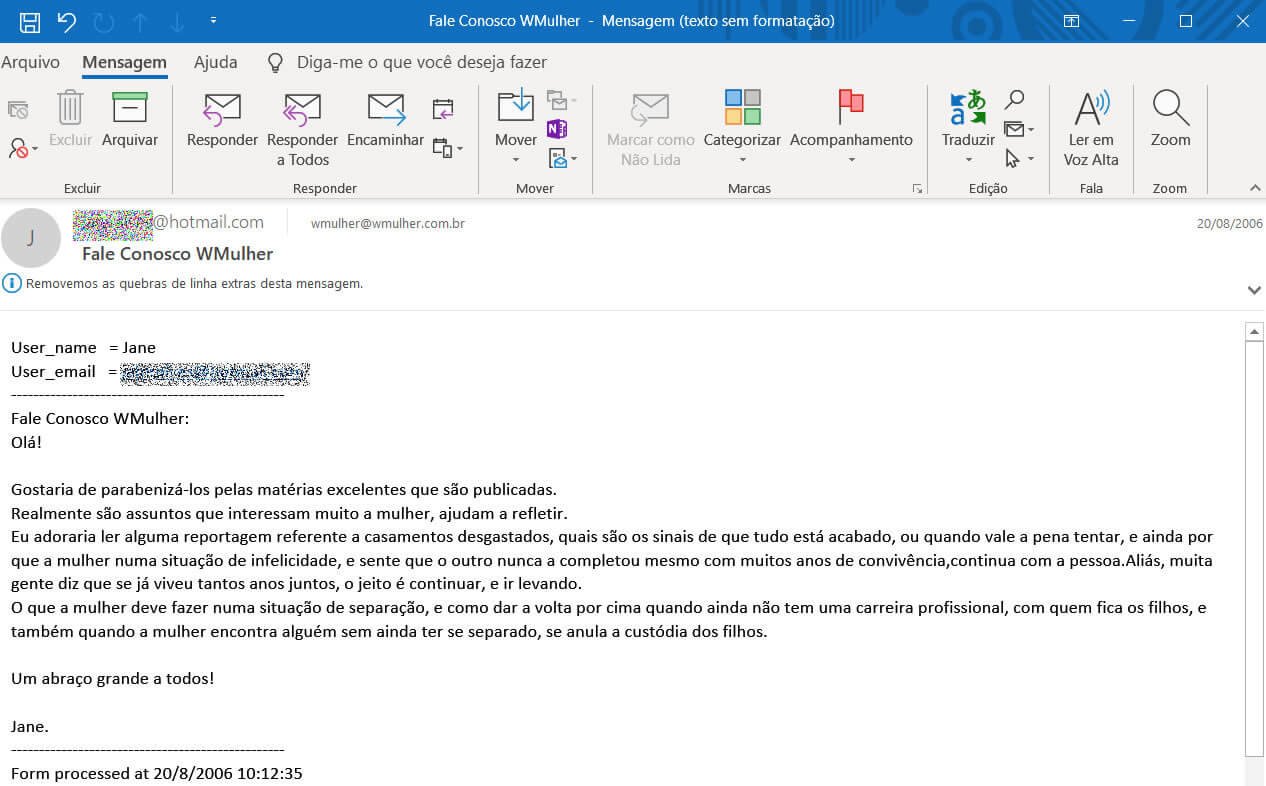Click 'Um abraço grande a todos!' line

click(112, 679)
